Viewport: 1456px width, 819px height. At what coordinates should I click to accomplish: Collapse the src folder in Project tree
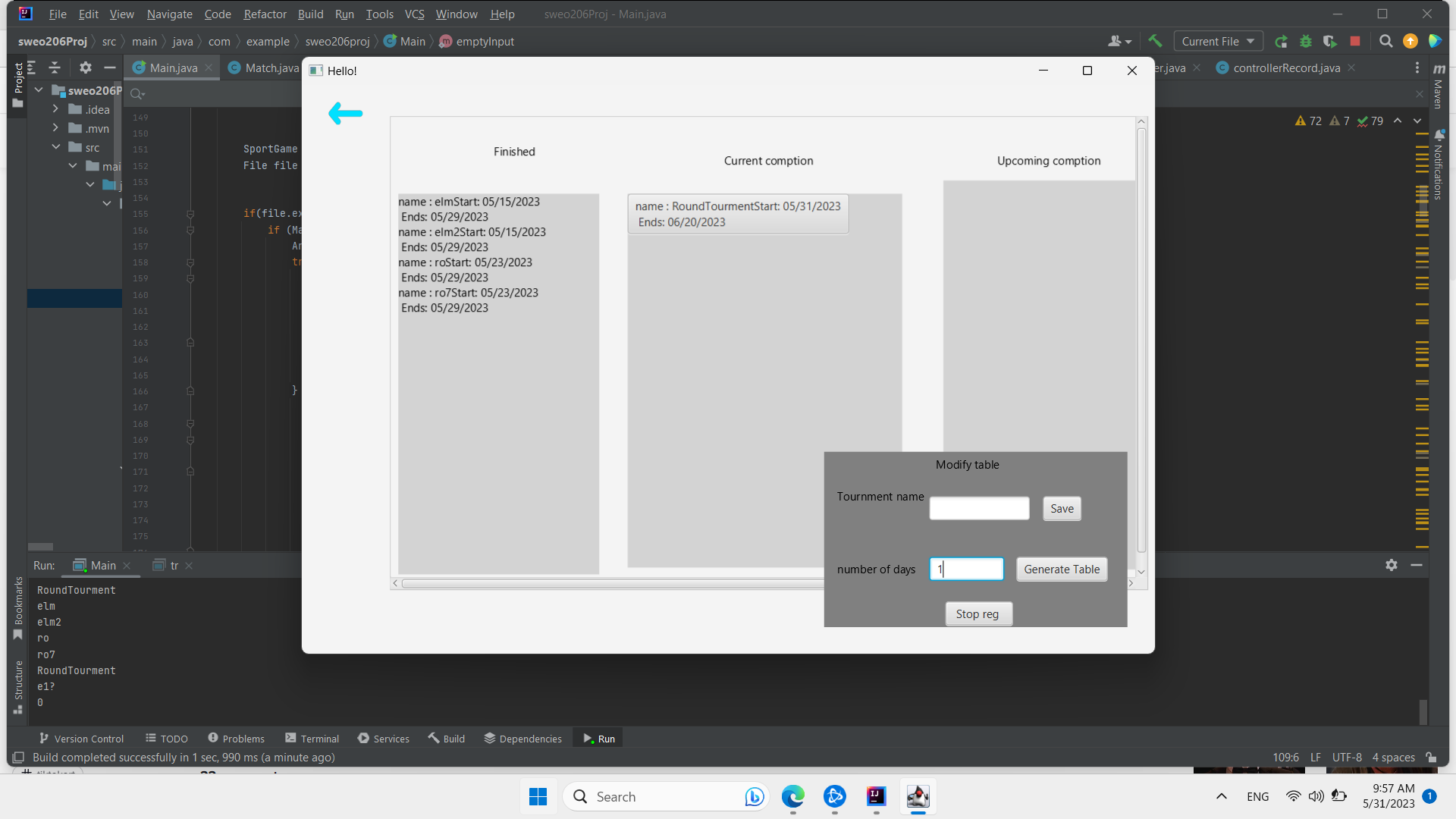pyautogui.click(x=55, y=146)
